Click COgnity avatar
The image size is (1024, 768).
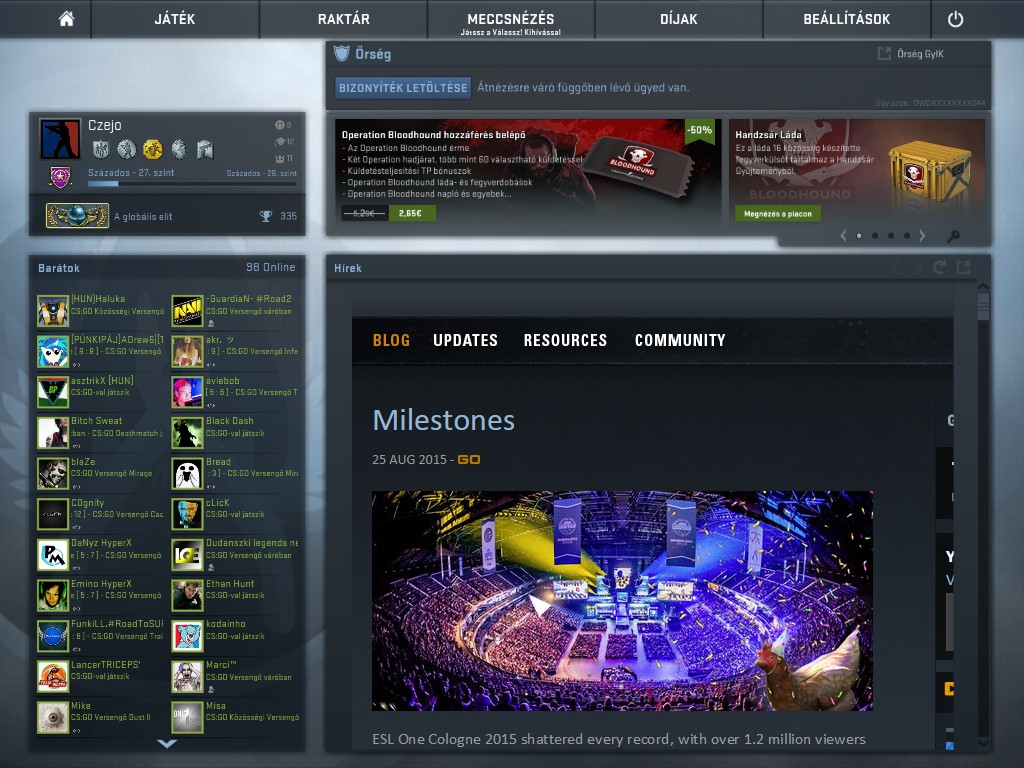[53, 514]
